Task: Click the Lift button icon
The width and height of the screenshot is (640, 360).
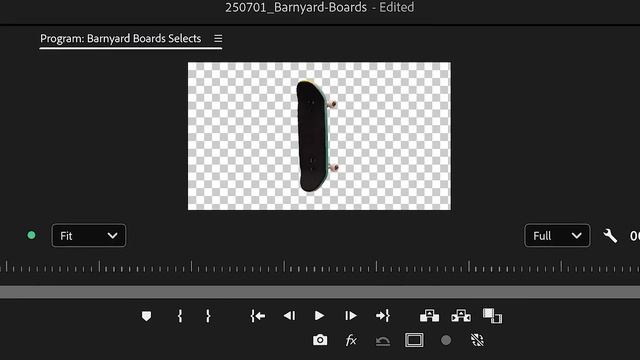Action: click(x=429, y=316)
